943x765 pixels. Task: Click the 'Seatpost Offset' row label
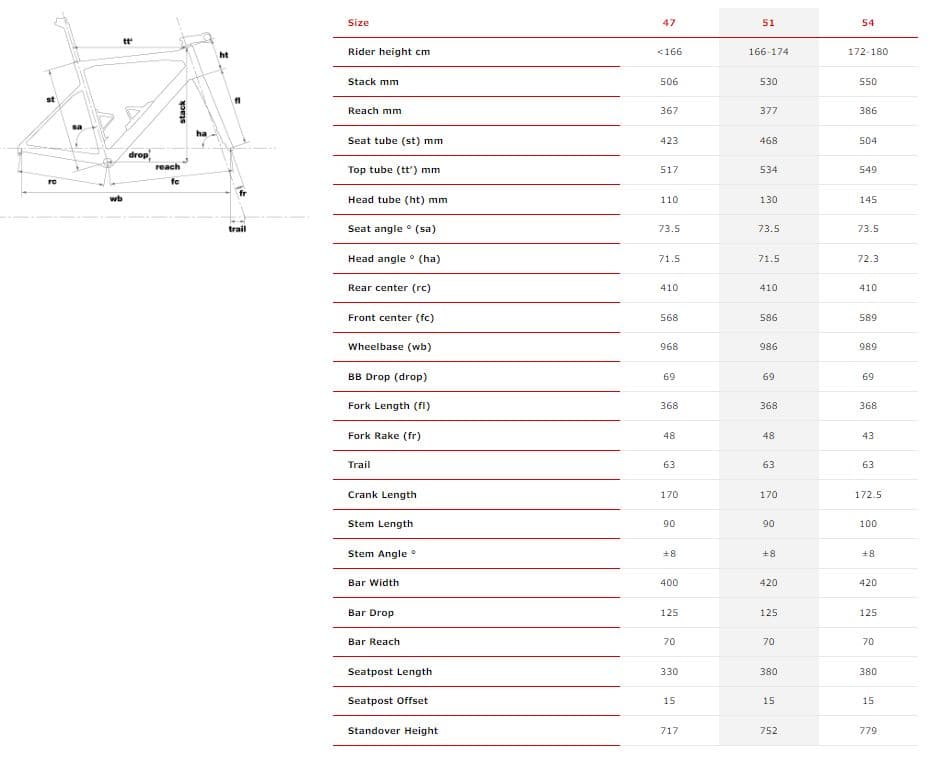coord(387,701)
